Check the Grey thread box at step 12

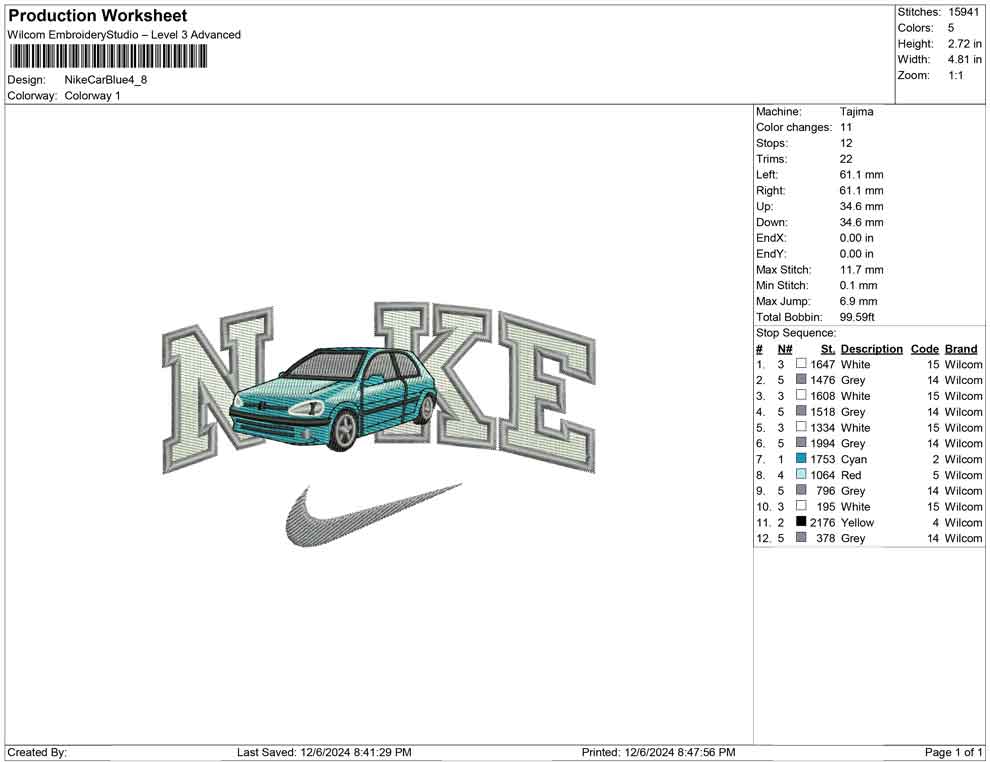coord(800,538)
